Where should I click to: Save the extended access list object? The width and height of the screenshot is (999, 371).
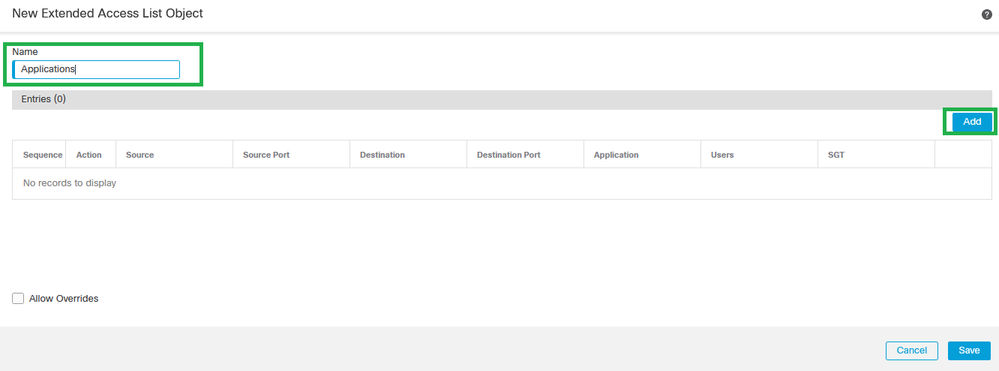click(969, 351)
